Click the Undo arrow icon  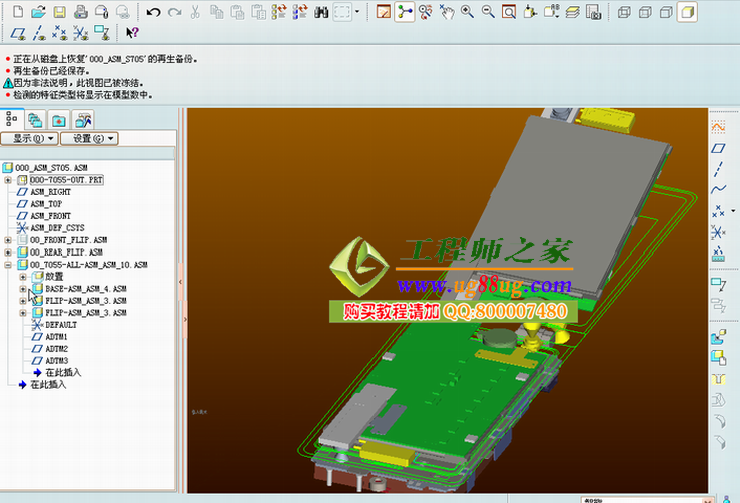click(x=153, y=12)
